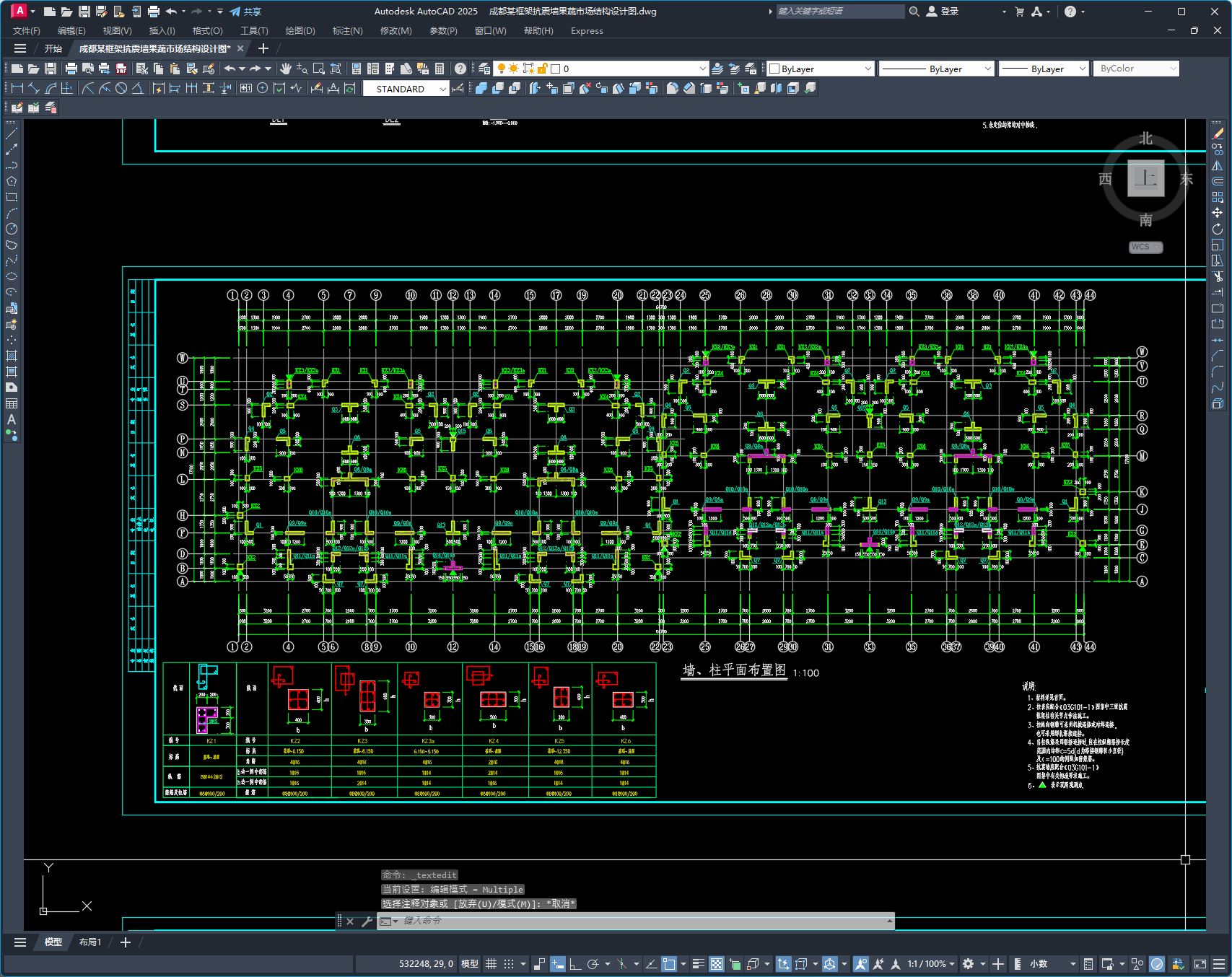Open the Plot (print) tool
The width and height of the screenshot is (1232, 977).
(71, 69)
